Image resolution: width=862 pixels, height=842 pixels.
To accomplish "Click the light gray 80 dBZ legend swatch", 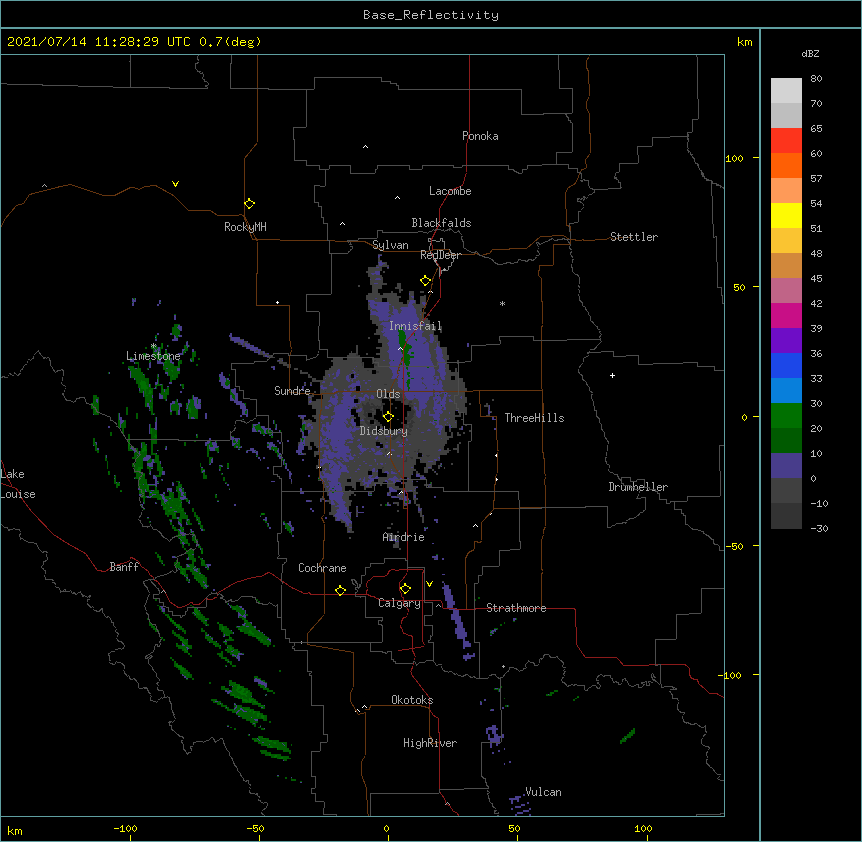I will coord(786,90).
